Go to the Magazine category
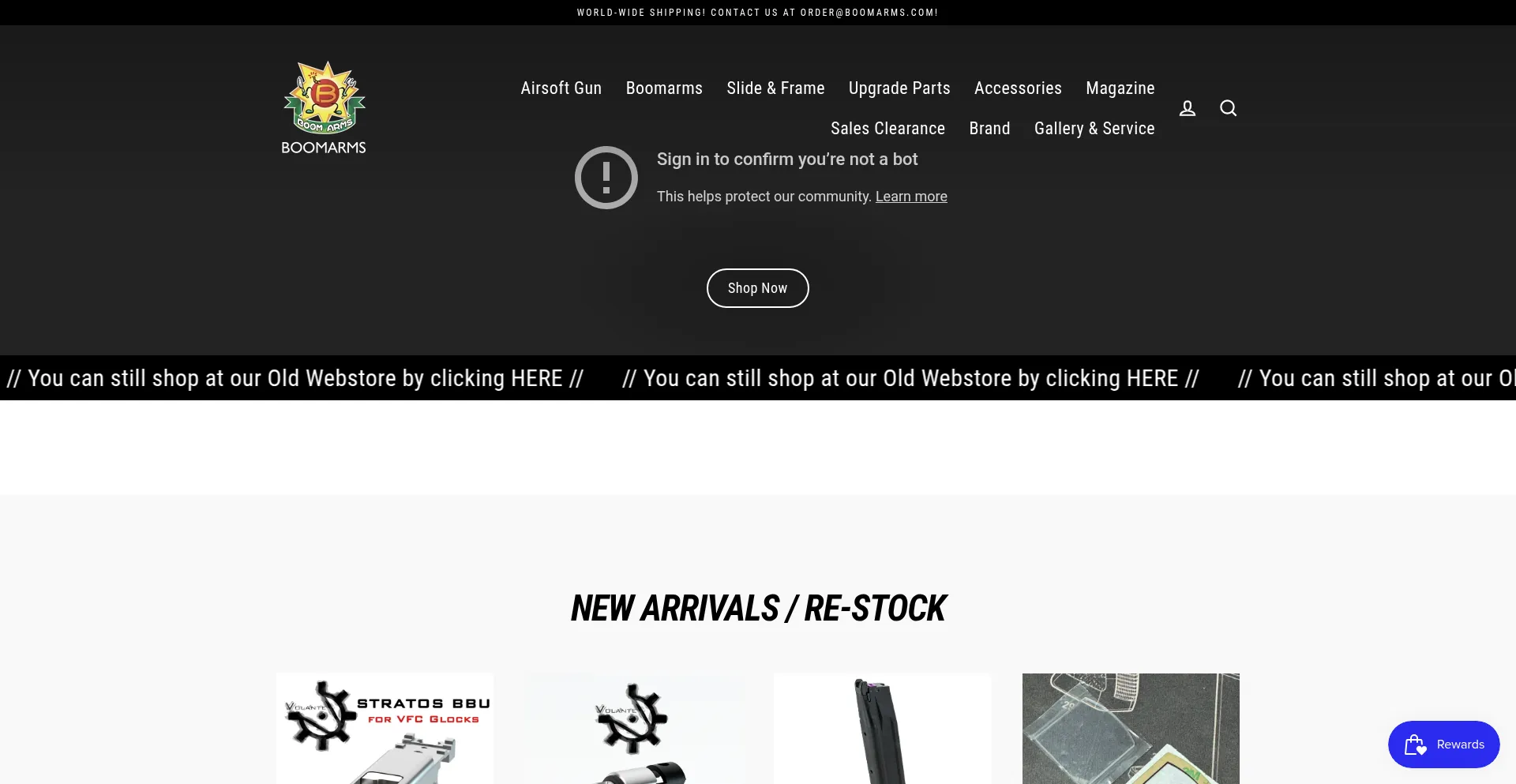Image resolution: width=1516 pixels, height=784 pixels. pyautogui.click(x=1120, y=88)
